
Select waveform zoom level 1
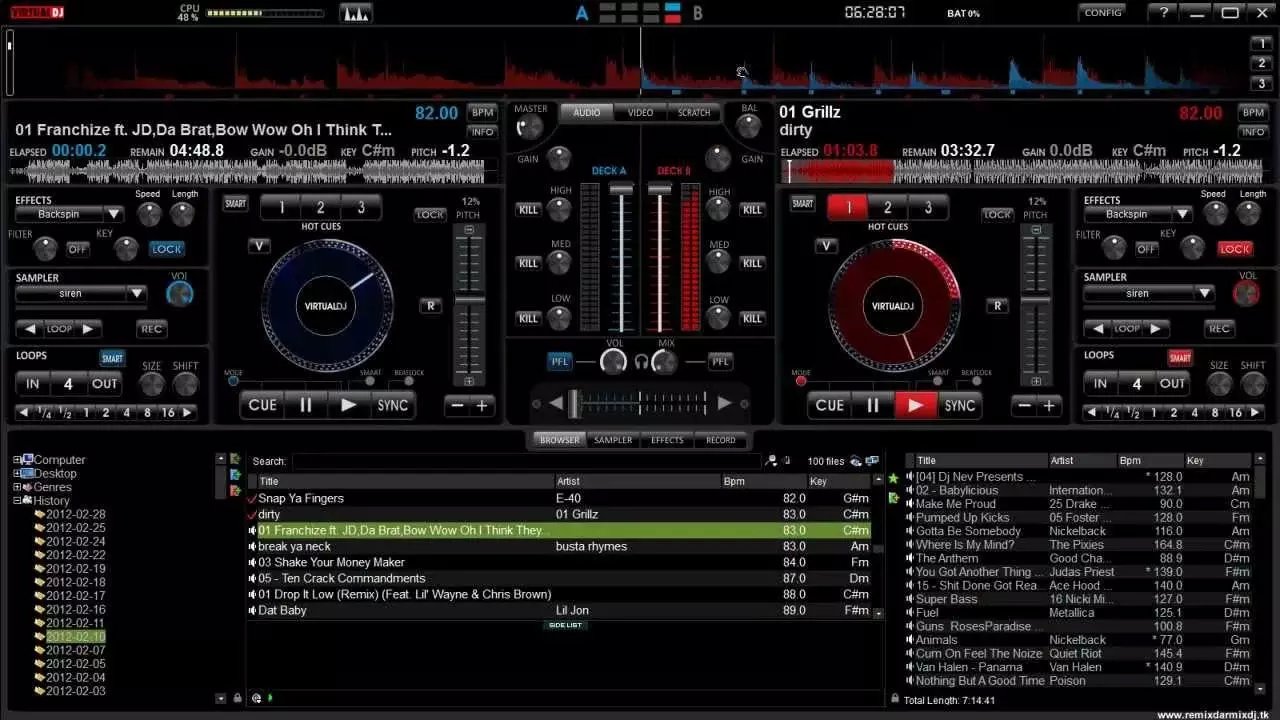1262,44
